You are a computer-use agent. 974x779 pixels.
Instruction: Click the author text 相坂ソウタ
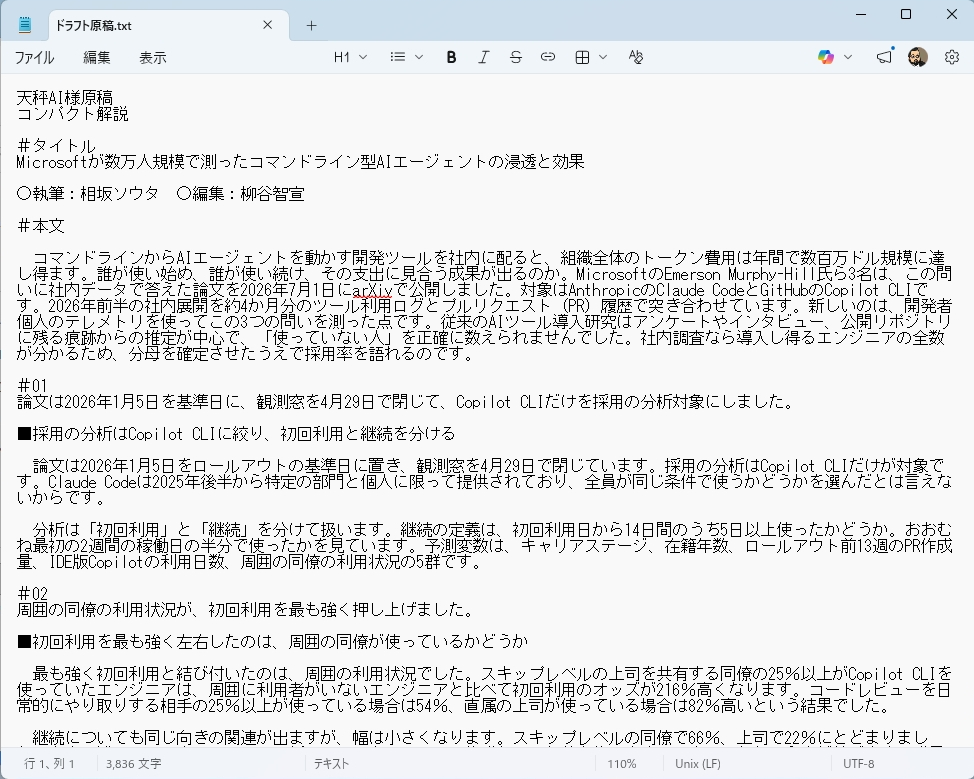pos(119,194)
